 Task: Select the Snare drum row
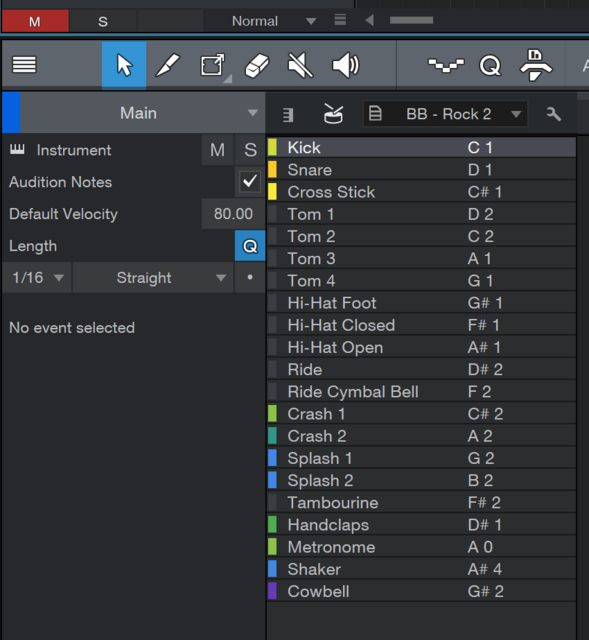(x=421, y=170)
